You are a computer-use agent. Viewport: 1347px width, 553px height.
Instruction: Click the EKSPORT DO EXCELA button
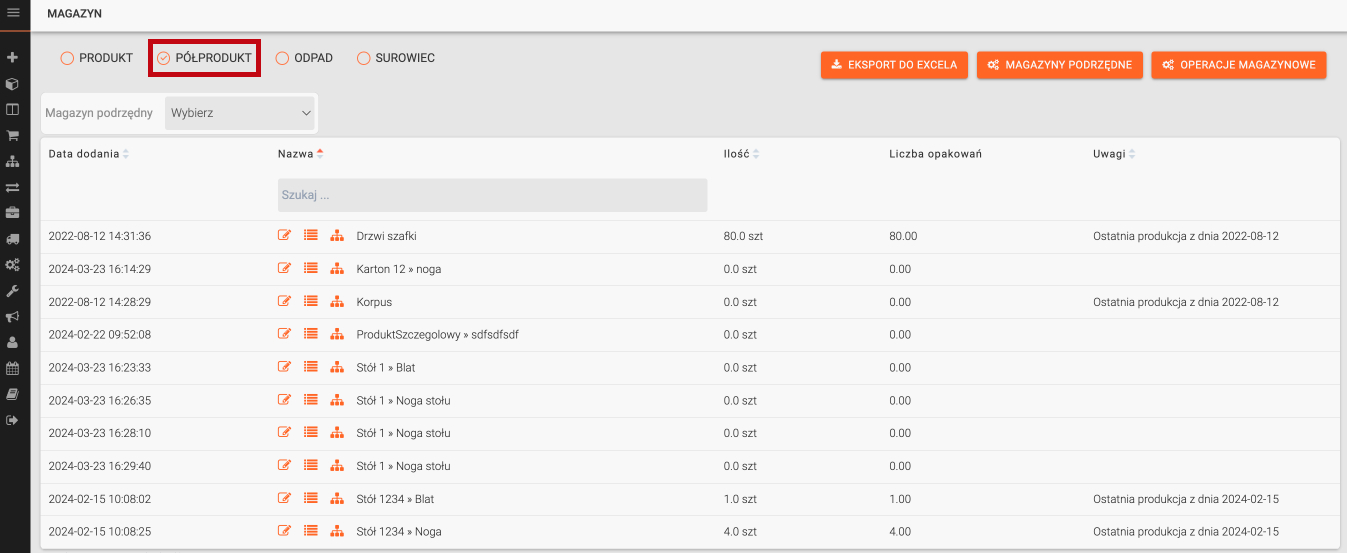(894, 65)
